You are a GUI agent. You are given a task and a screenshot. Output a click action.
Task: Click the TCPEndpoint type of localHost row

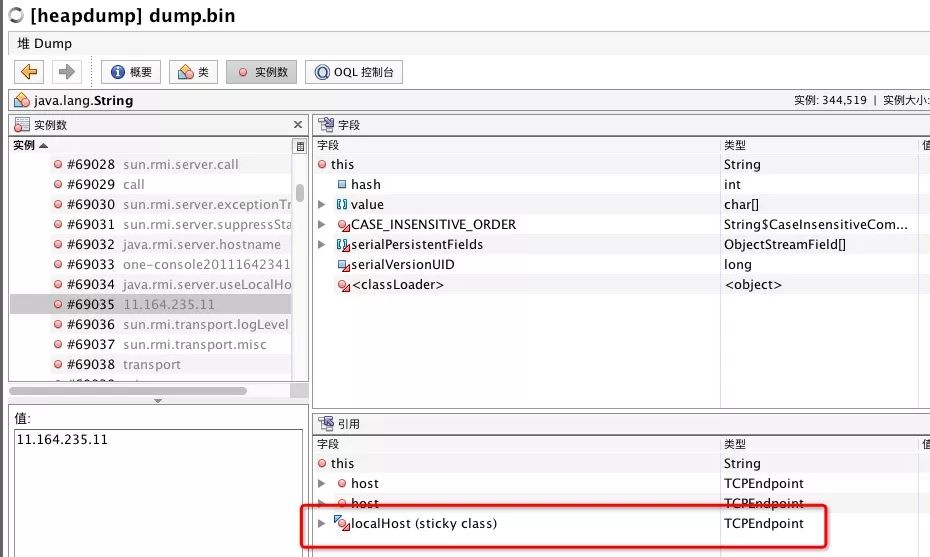click(x=763, y=523)
